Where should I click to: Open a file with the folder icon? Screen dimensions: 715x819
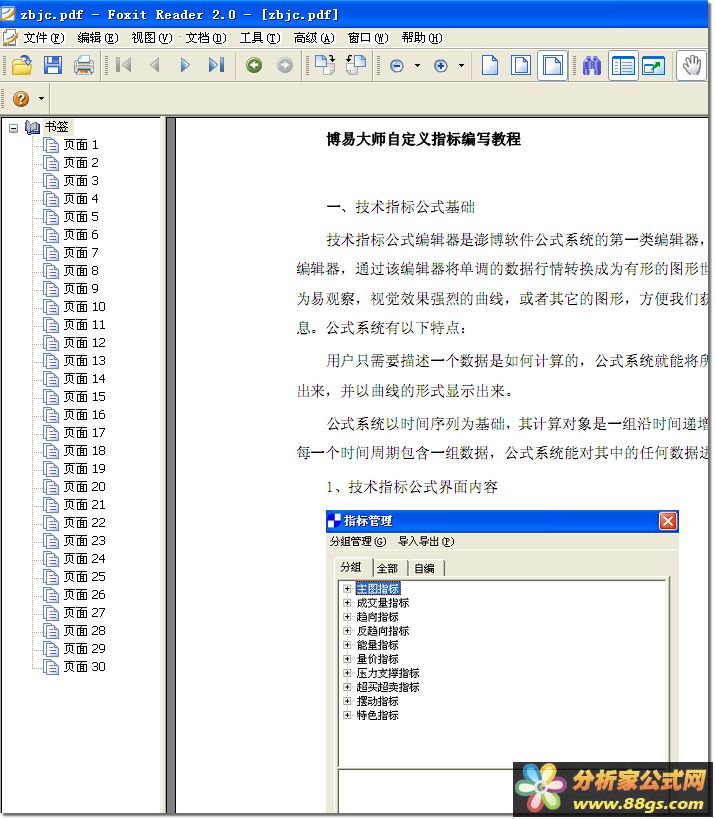tap(22, 65)
